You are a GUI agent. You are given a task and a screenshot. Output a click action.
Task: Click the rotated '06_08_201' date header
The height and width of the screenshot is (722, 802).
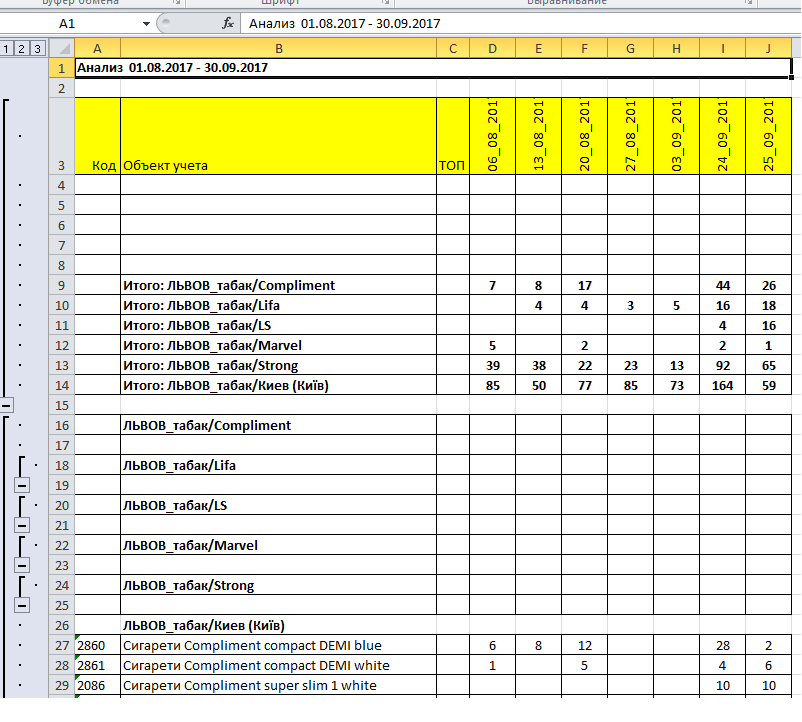click(492, 136)
